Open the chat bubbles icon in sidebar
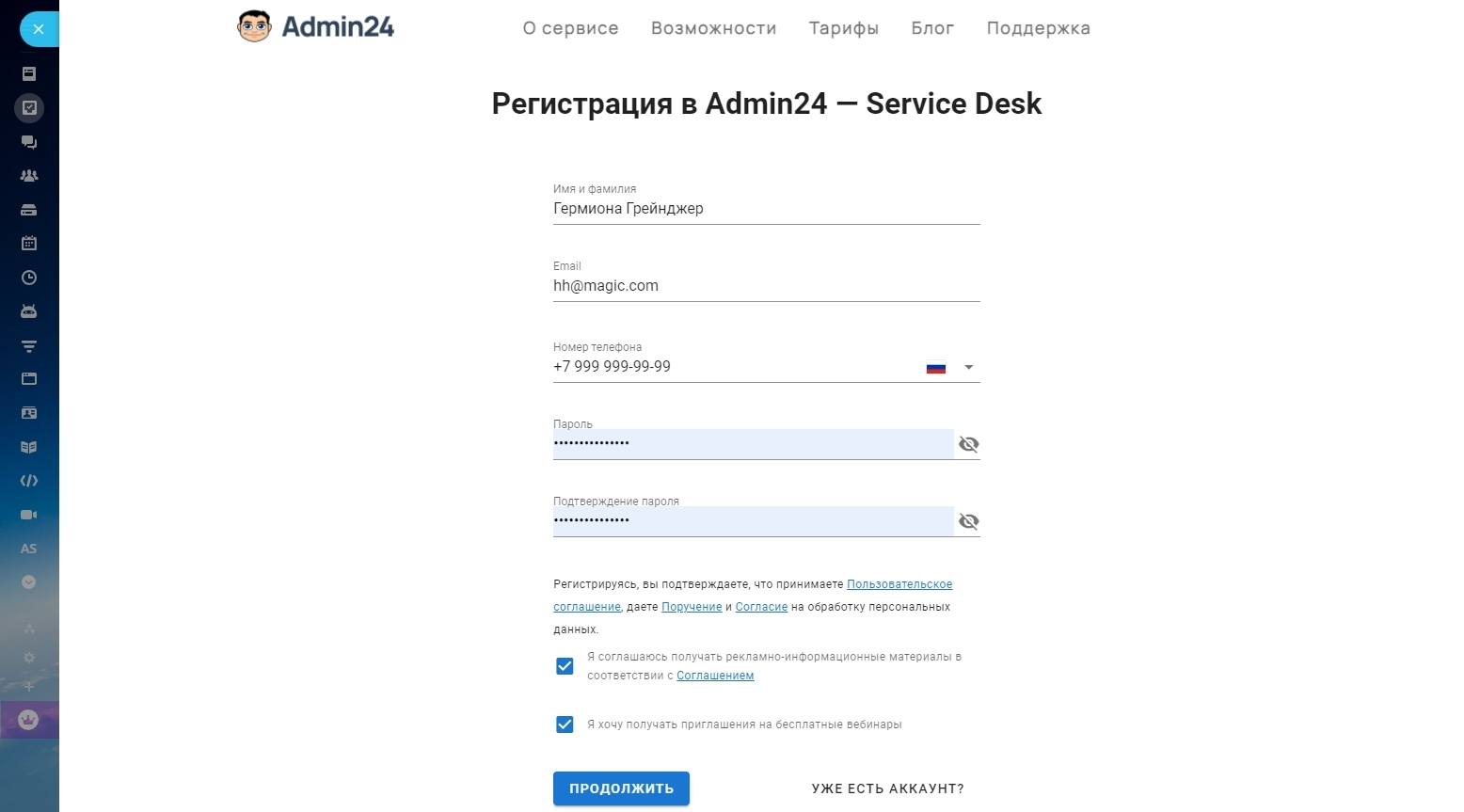The image size is (1464, 812). pos(29,142)
